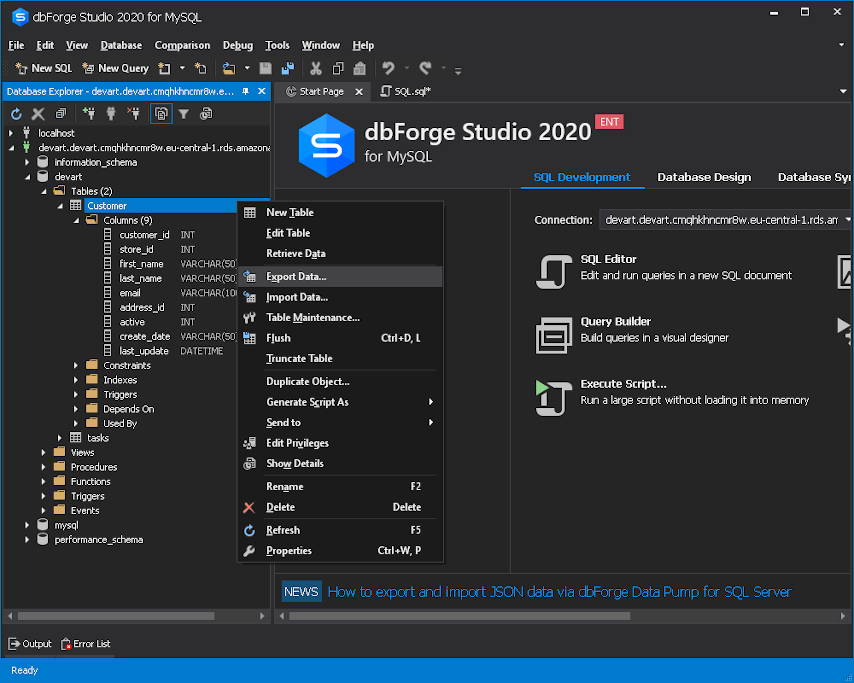Click the Open File folder icon
This screenshot has height=683, width=854.
point(229,68)
